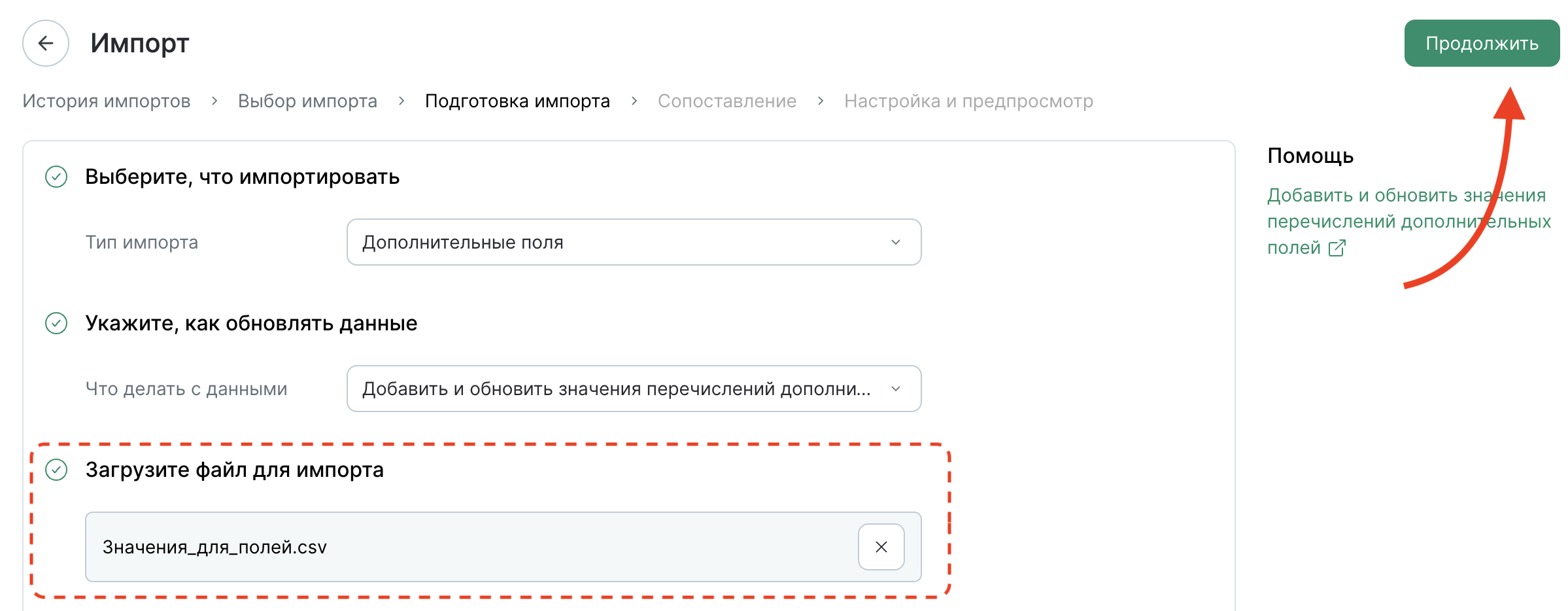This screenshot has height=611, width=1568.
Task: Go to Выбор импорта breadcrumb
Action: tap(307, 101)
